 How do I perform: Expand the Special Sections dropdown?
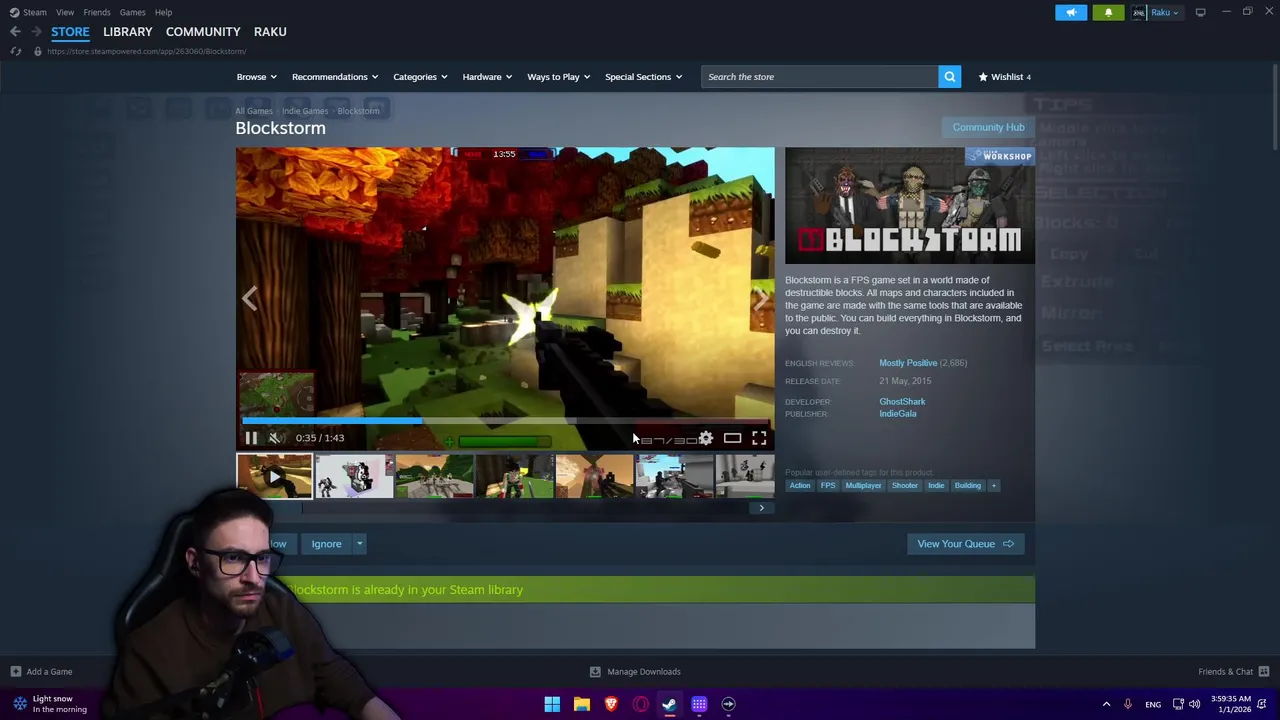[643, 77]
